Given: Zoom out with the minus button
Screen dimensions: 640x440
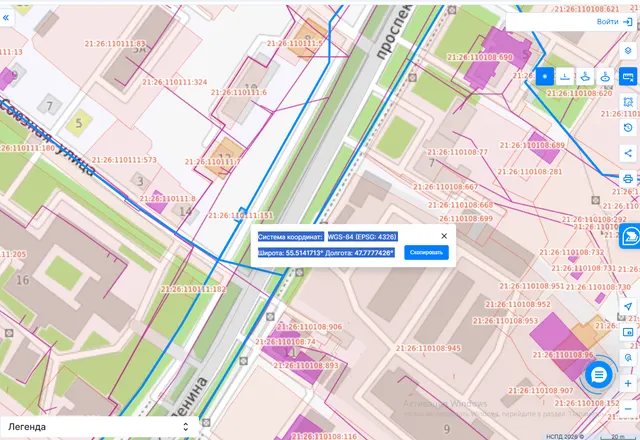Looking at the screenshot, I should (x=628, y=409).
